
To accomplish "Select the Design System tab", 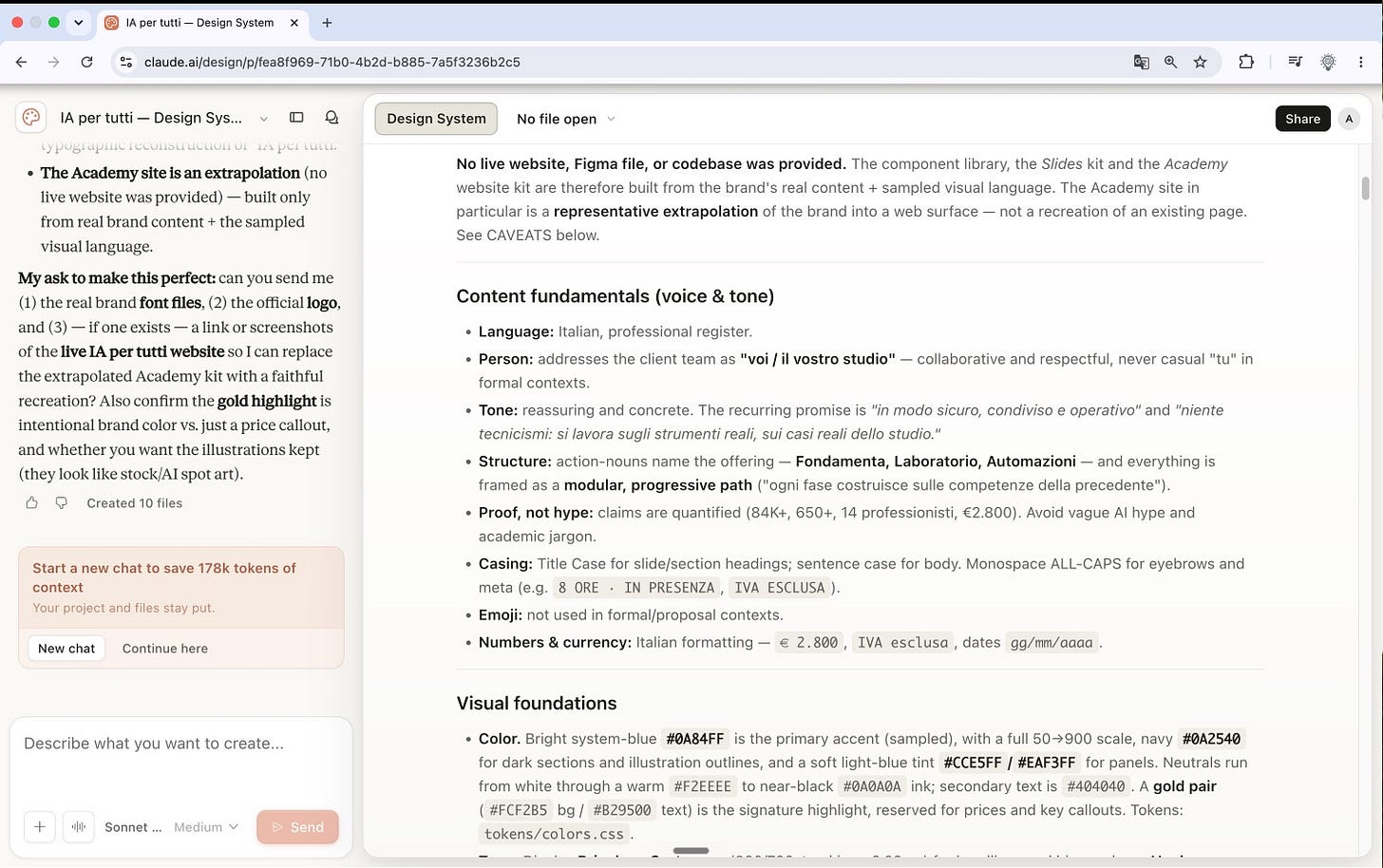I will point(436,119).
